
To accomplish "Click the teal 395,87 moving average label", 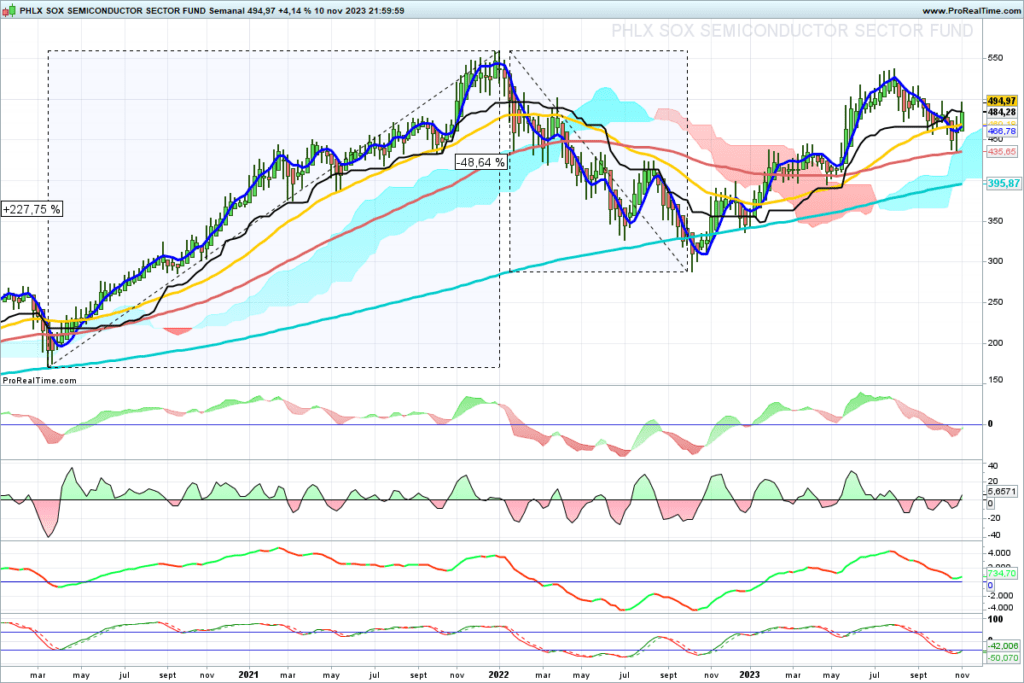I will 1002,183.
